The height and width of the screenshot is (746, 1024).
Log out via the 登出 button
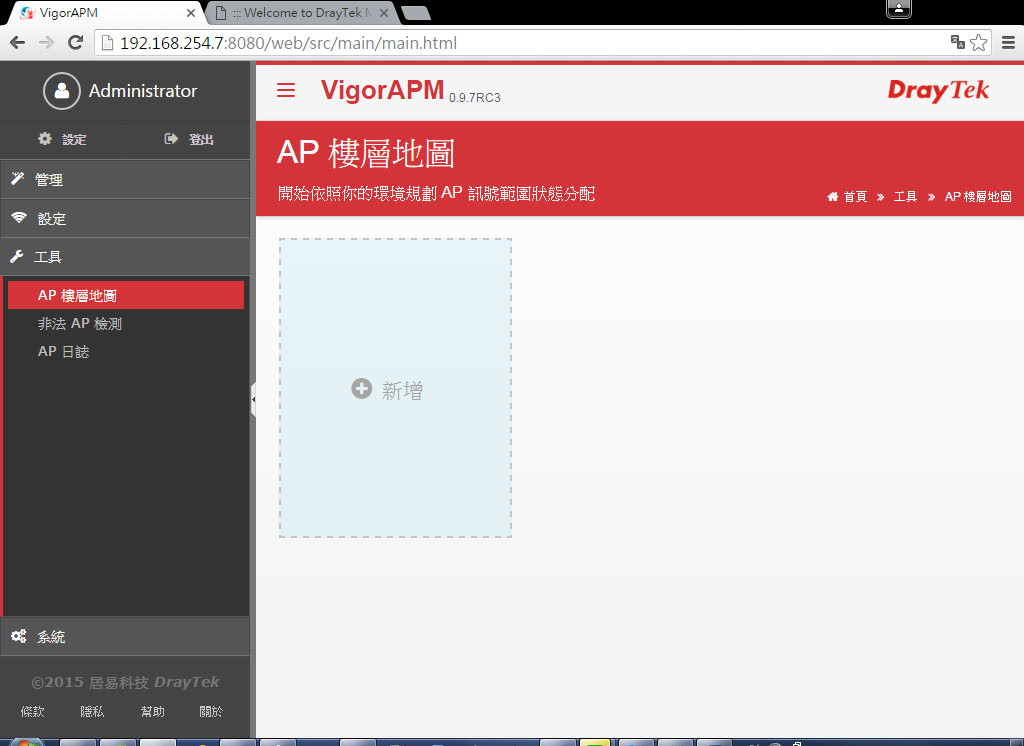click(x=189, y=139)
